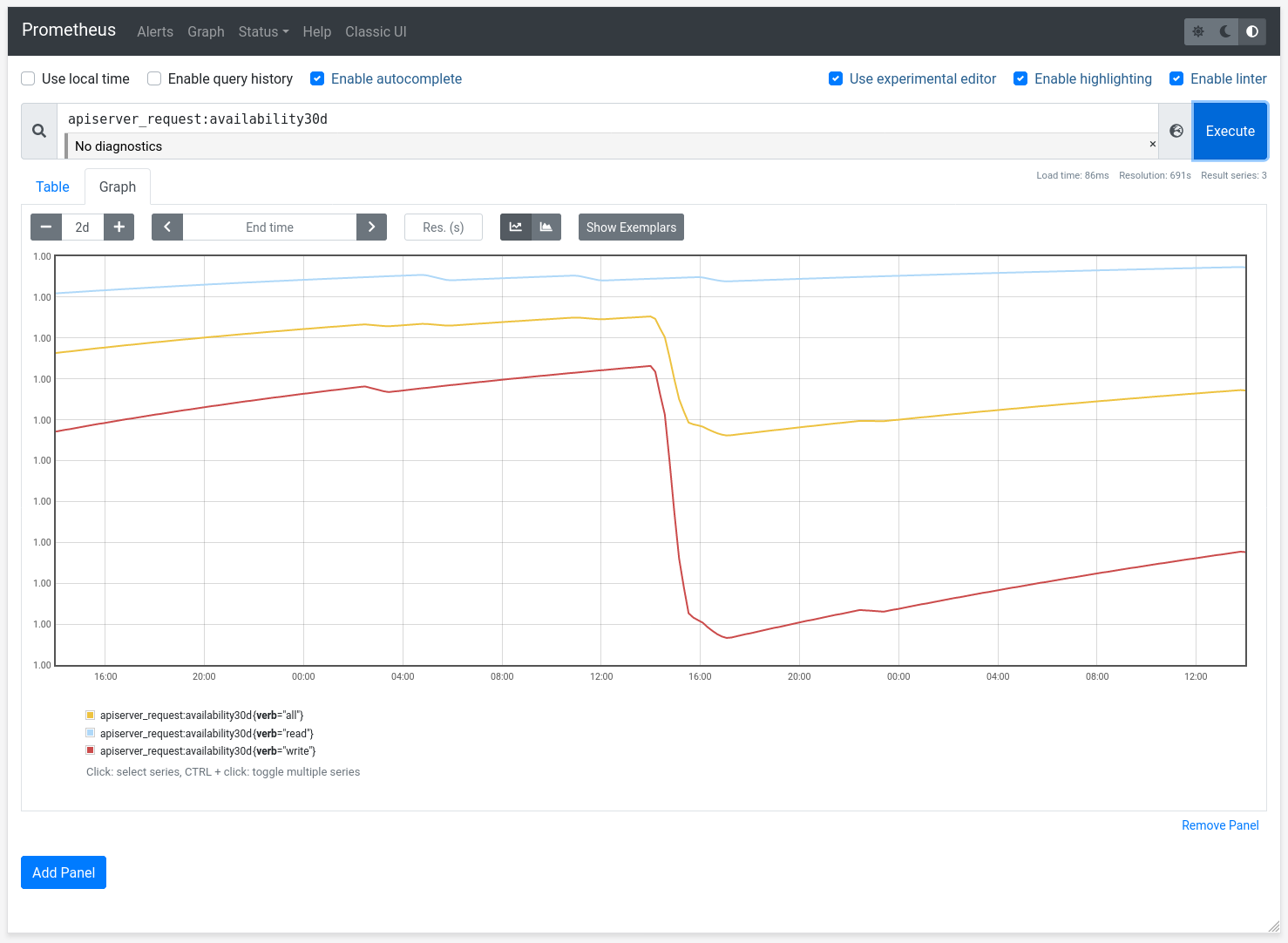
Task: Open the Status dropdown menu
Action: pos(263,31)
